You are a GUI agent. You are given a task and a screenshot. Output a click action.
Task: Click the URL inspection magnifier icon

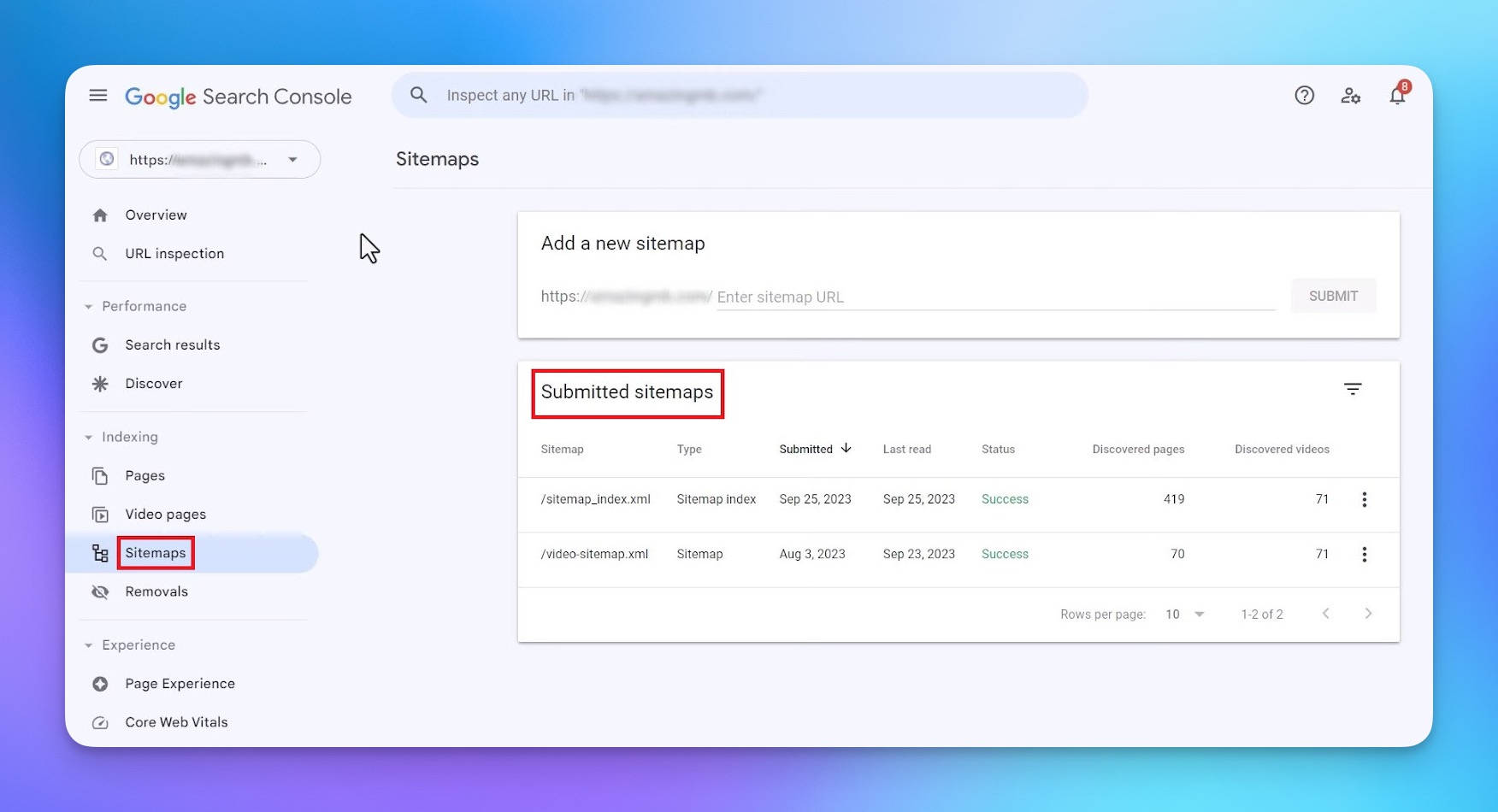99,253
